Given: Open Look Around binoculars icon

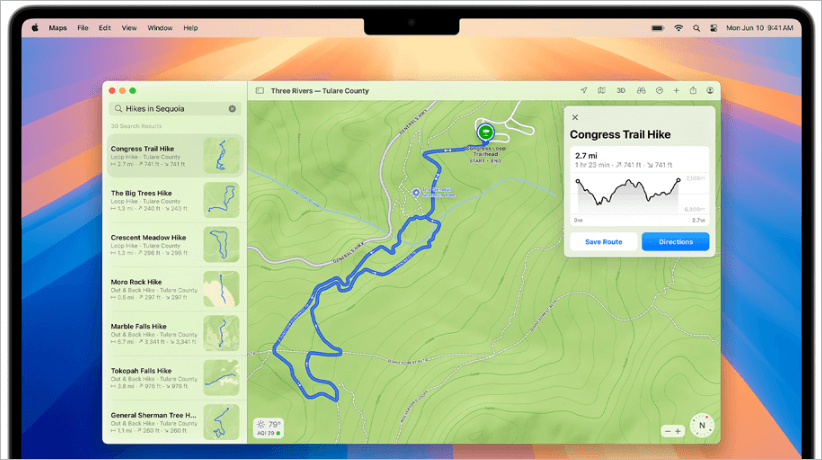Looking at the screenshot, I should point(641,90).
